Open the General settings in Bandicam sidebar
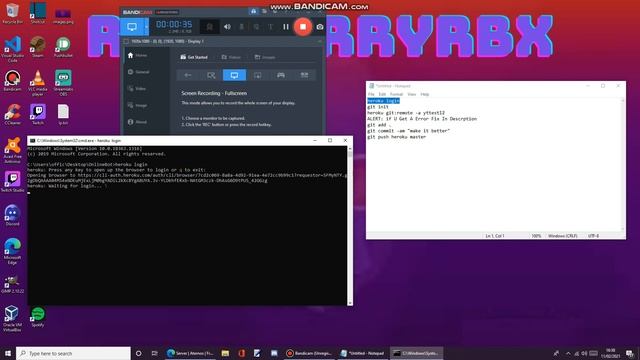640x360 pixels. [139, 72]
